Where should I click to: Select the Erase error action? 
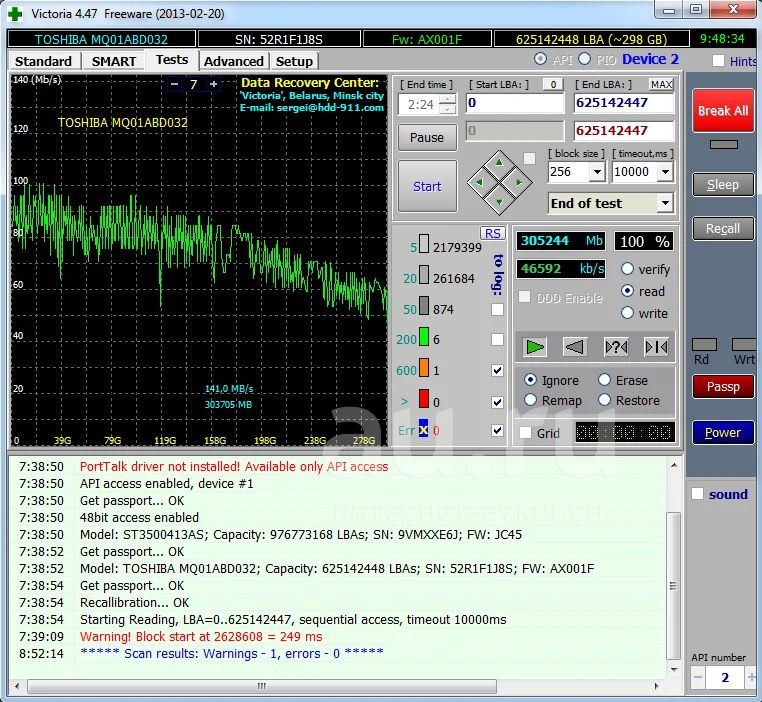point(604,379)
